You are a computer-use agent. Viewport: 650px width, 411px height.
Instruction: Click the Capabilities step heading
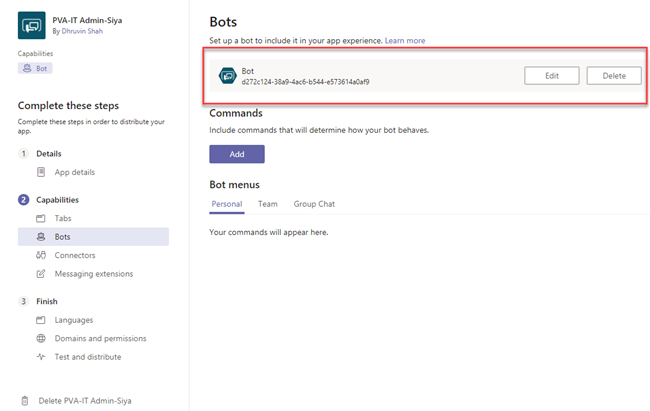57,200
